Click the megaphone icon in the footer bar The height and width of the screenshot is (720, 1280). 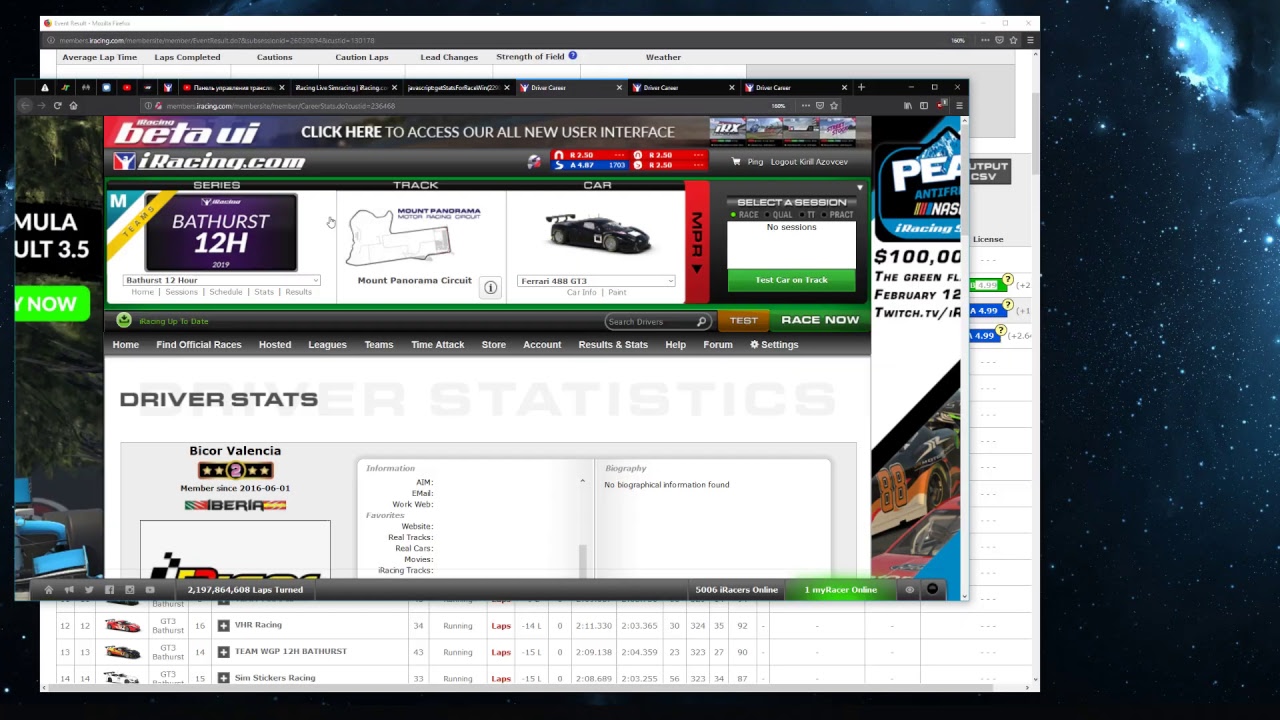pos(69,590)
